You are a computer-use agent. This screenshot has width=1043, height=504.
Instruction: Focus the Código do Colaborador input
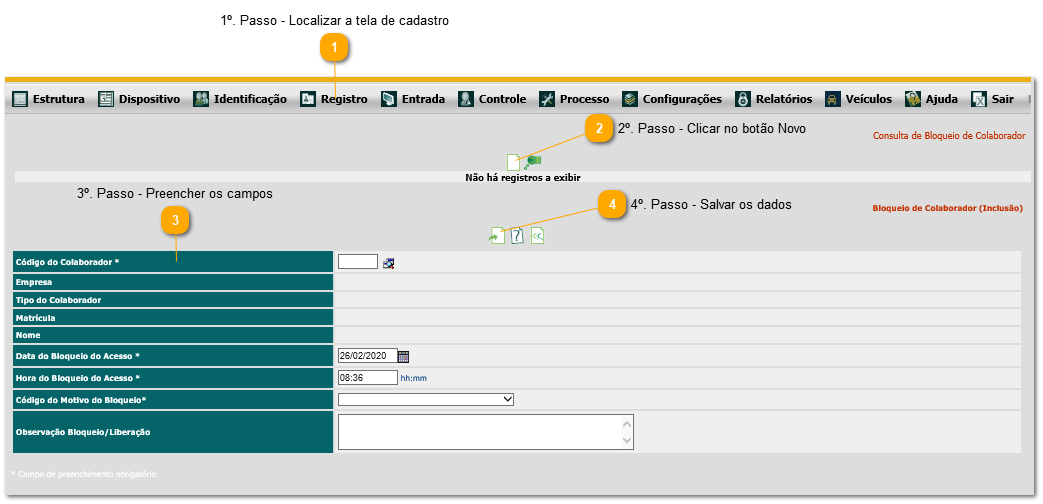(358, 261)
